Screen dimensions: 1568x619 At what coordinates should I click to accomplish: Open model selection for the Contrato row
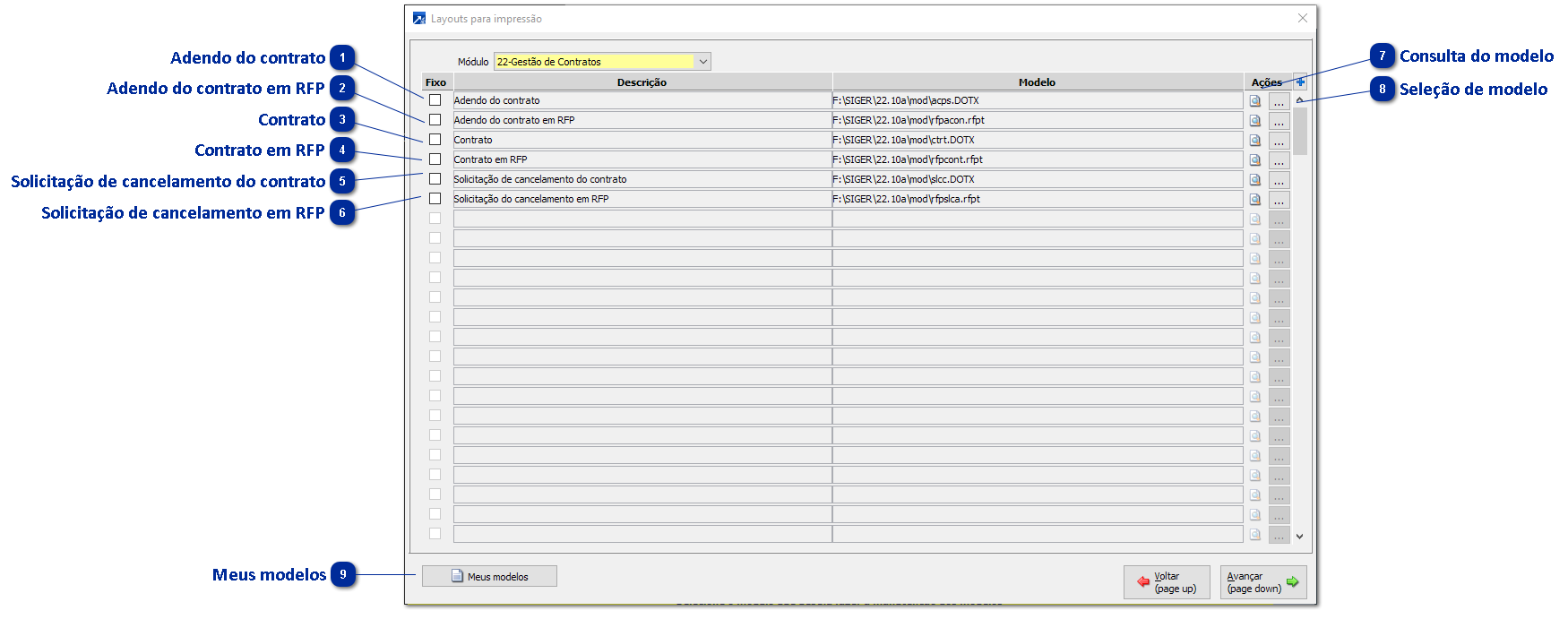point(1279,141)
